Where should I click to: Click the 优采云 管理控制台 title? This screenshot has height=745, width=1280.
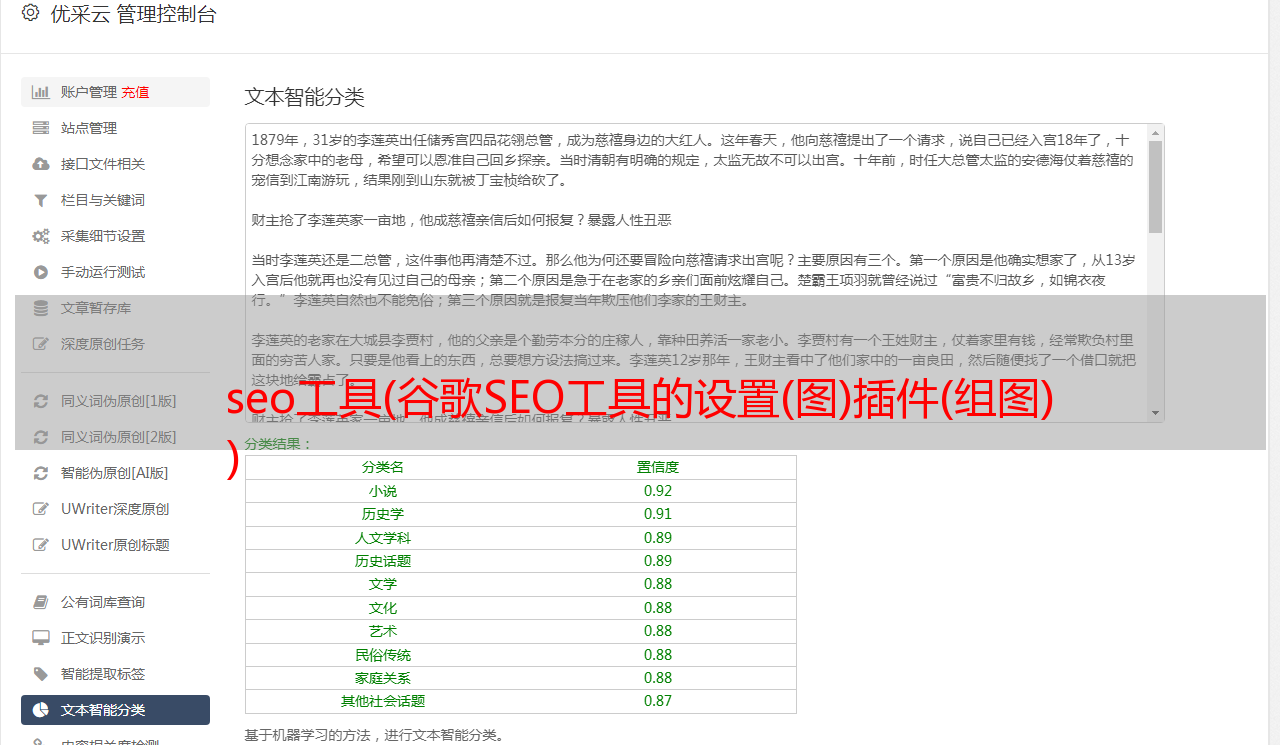click(x=133, y=14)
